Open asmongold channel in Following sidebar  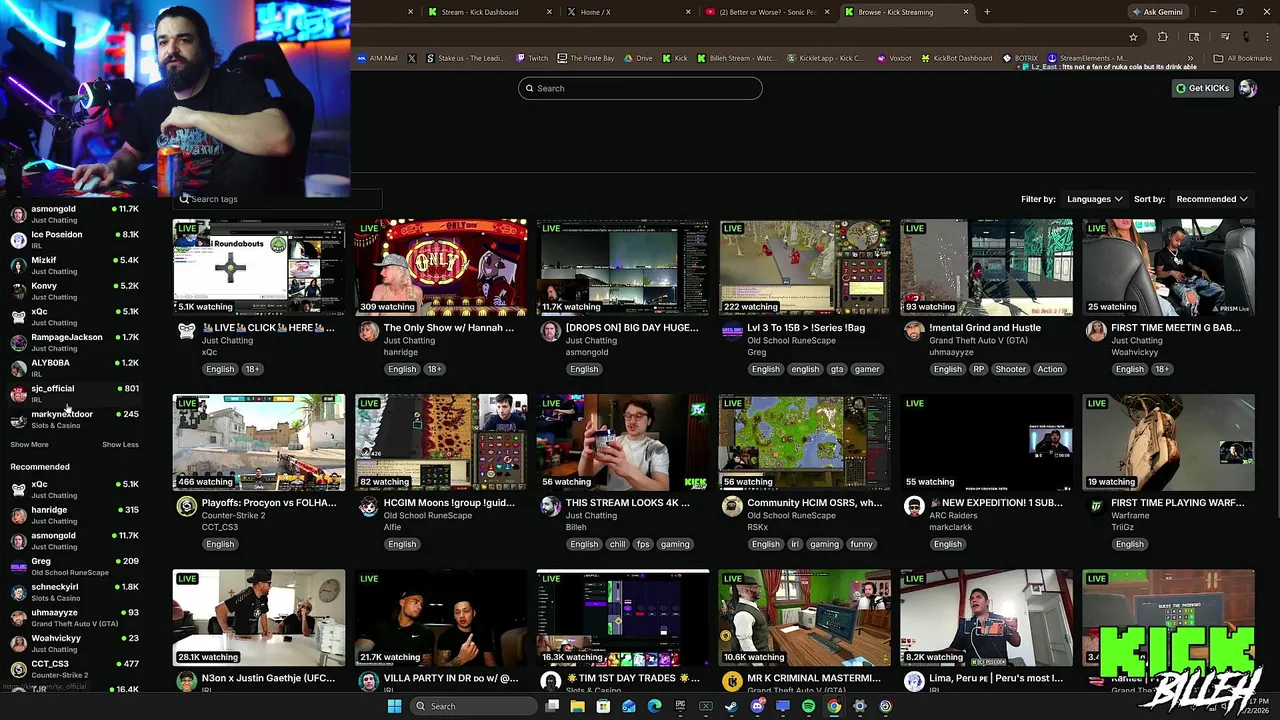(x=75, y=214)
